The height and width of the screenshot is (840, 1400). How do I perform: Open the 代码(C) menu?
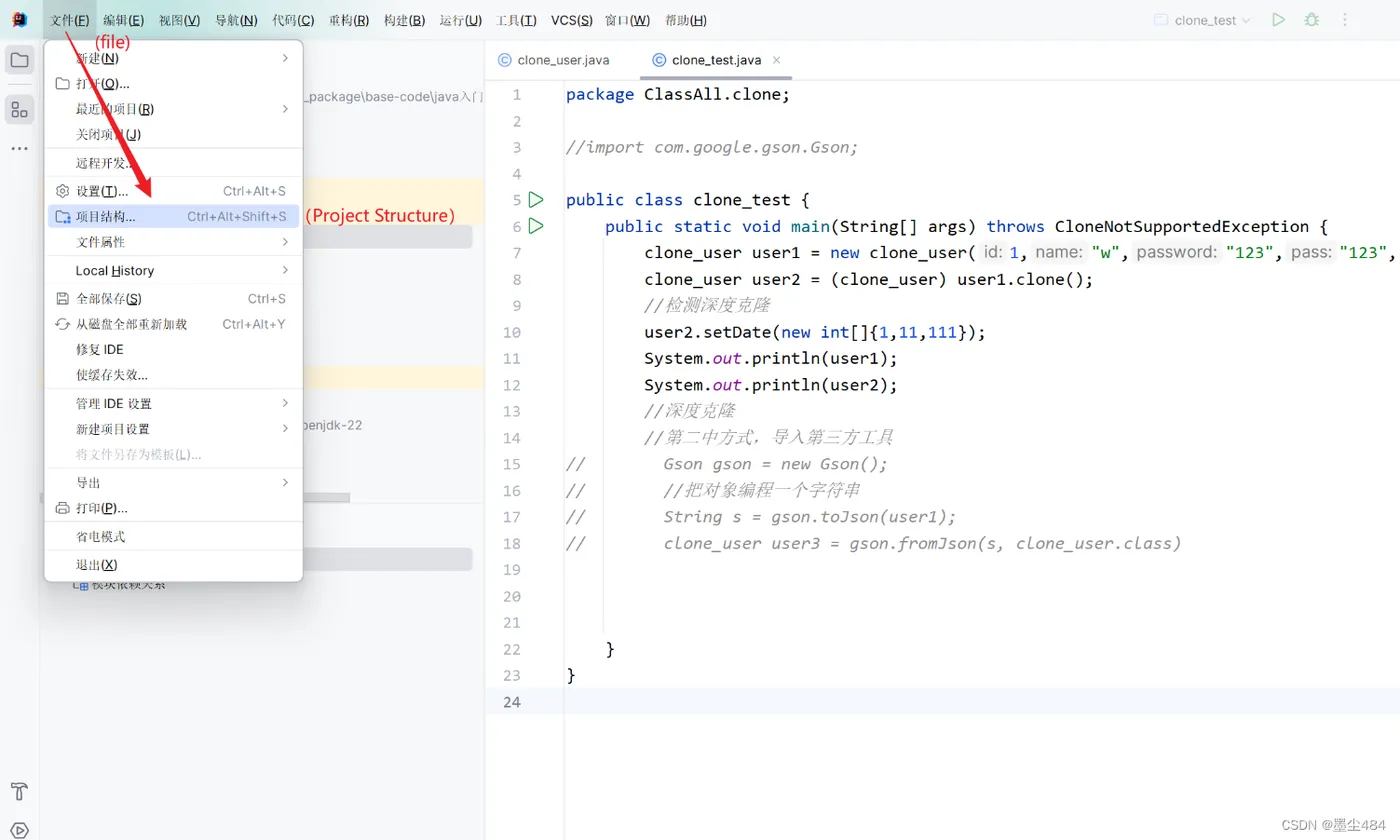(x=293, y=20)
